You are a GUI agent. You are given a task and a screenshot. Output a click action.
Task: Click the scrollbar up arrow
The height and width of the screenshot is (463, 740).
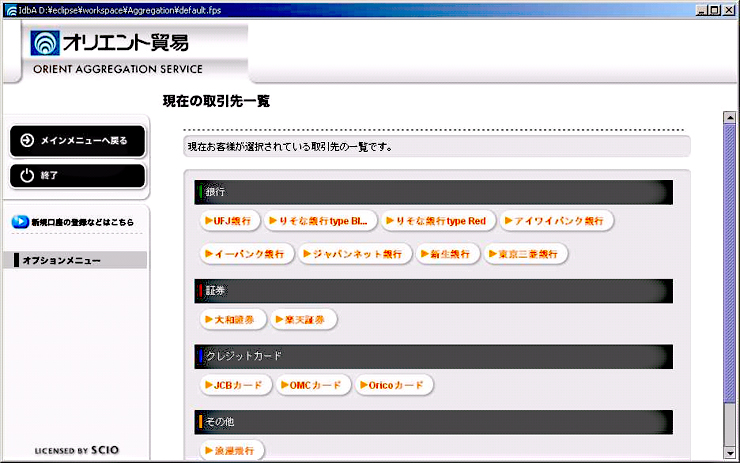coord(730,117)
